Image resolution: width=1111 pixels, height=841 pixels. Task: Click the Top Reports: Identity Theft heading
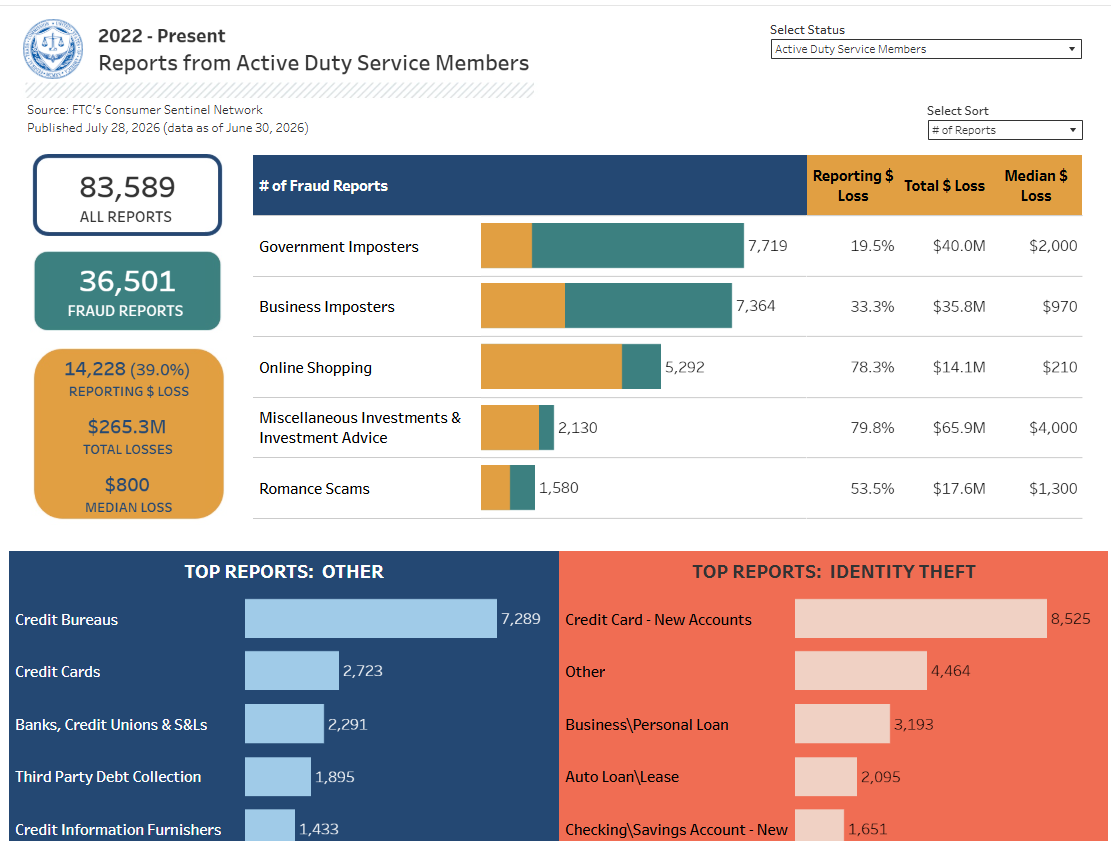[834, 572]
